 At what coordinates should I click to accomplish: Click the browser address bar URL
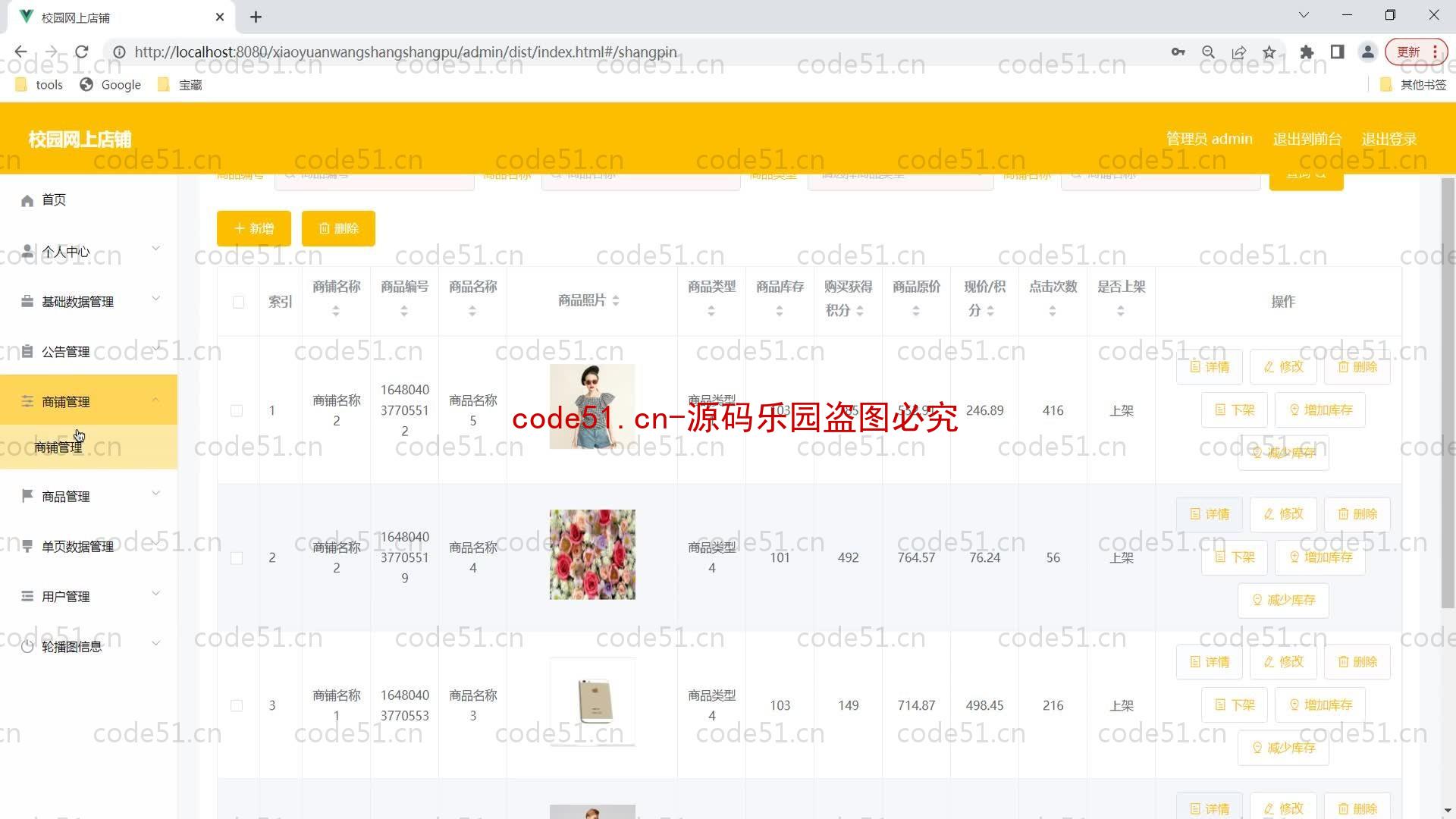pos(406,52)
